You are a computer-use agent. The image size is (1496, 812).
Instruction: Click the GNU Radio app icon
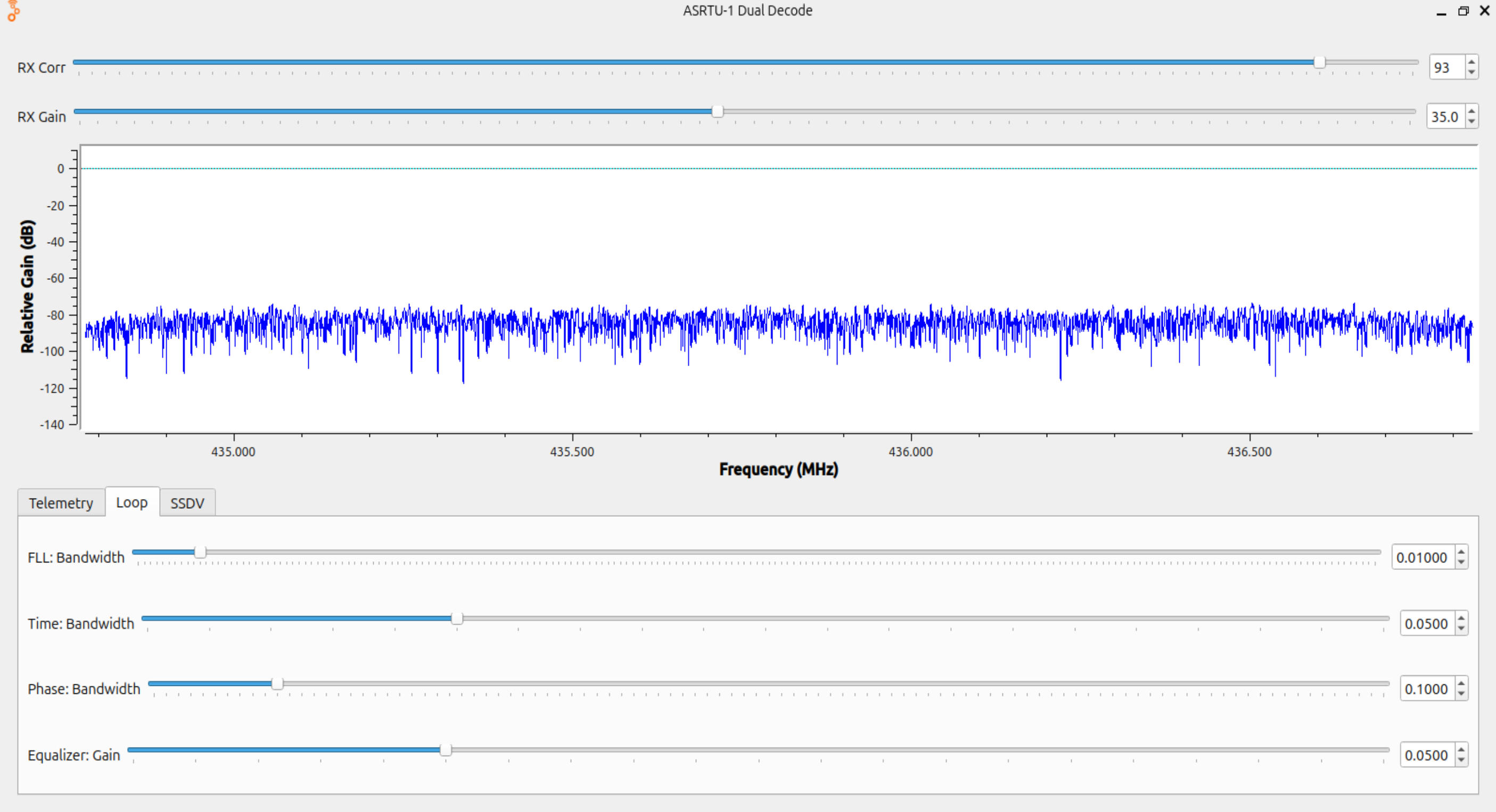[13, 11]
